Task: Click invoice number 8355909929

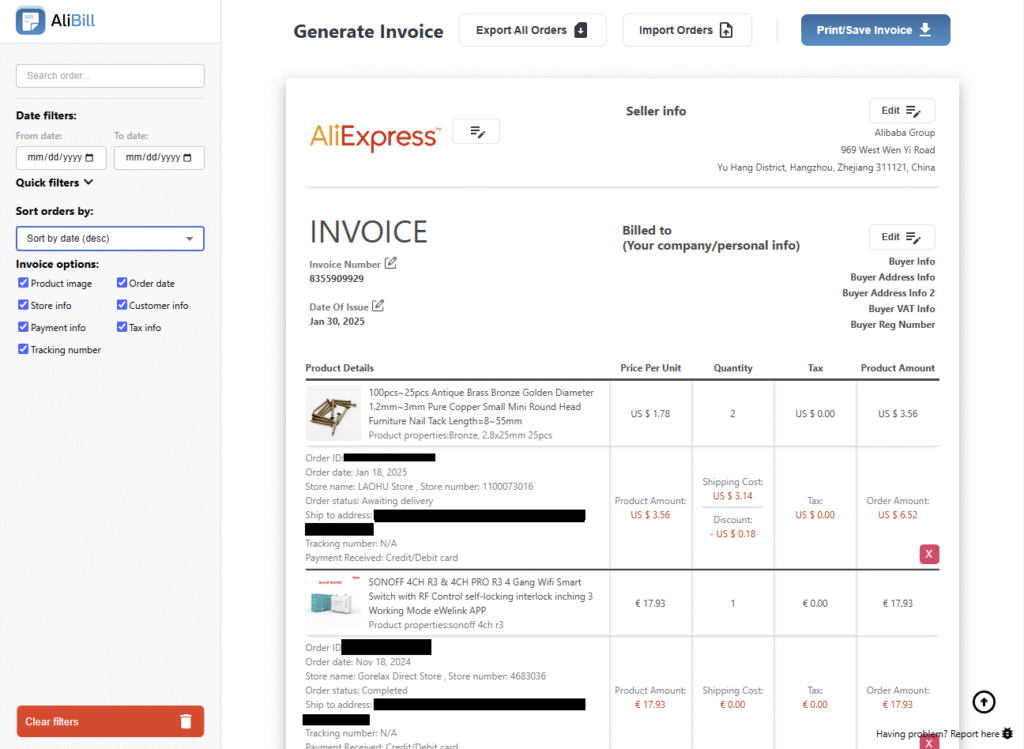Action: 336,279
